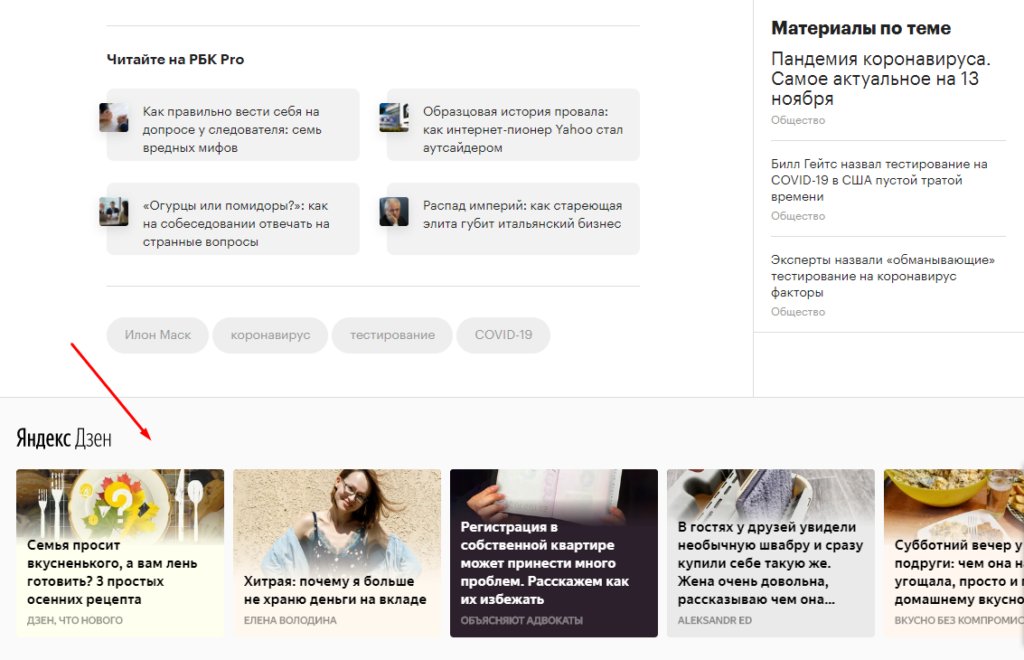Open Елена Володина card about deposits
The image size is (1024, 660).
click(337, 552)
